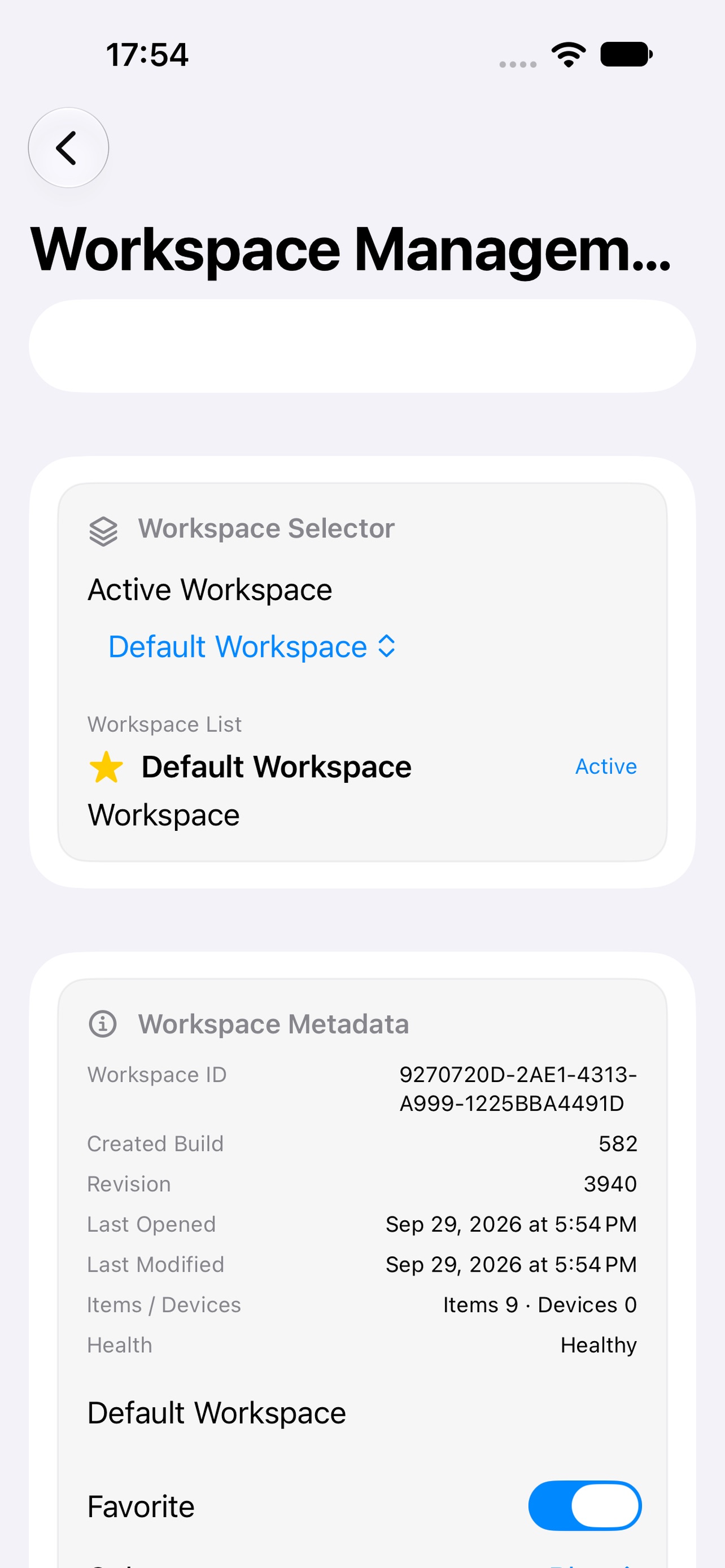Tap the back chevron button
This screenshot has width=725, height=1568.
(x=68, y=148)
